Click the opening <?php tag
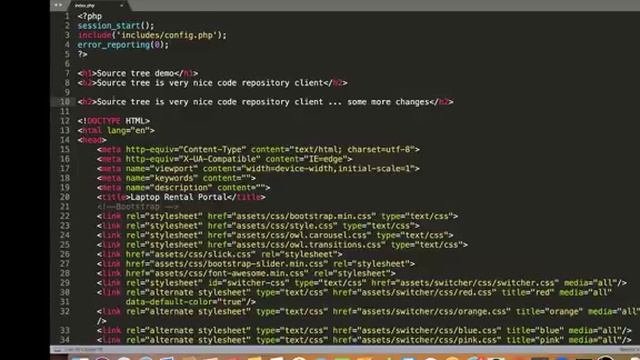The width and height of the screenshot is (640, 360). pyautogui.click(x=89, y=16)
